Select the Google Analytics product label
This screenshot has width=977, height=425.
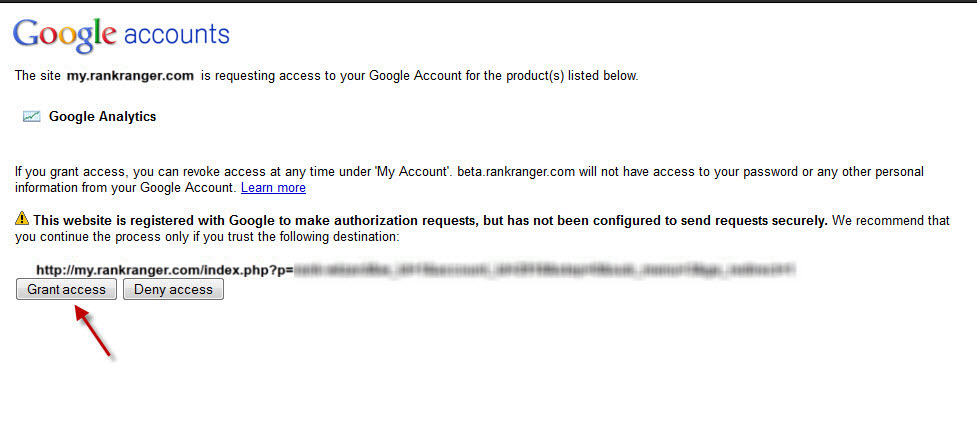tap(103, 116)
